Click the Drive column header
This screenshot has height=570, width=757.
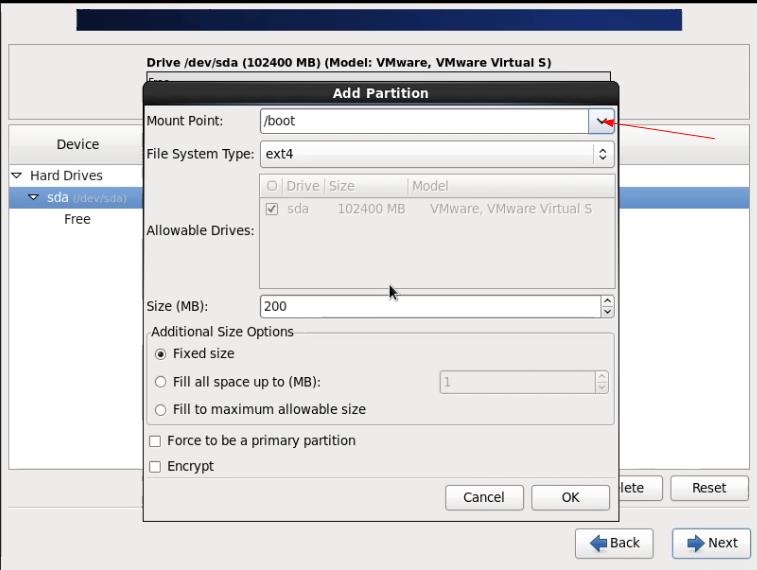pyautogui.click(x=303, y=186)
